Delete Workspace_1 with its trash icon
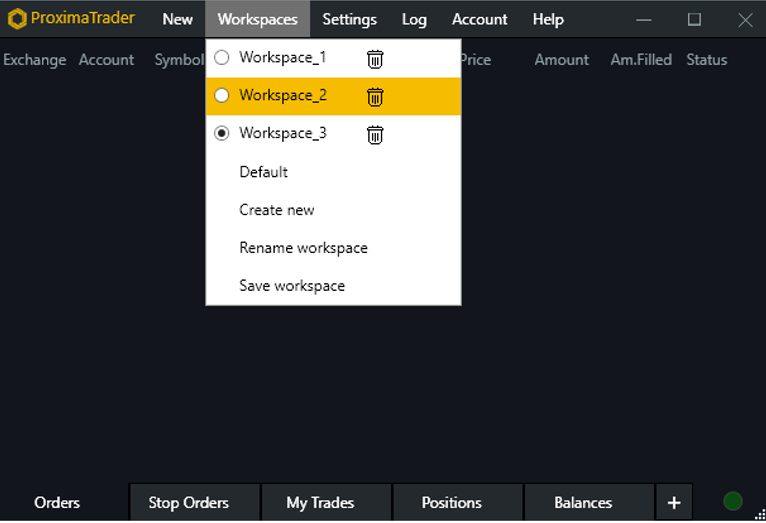766x523 pixels. (x=375, y=59)
